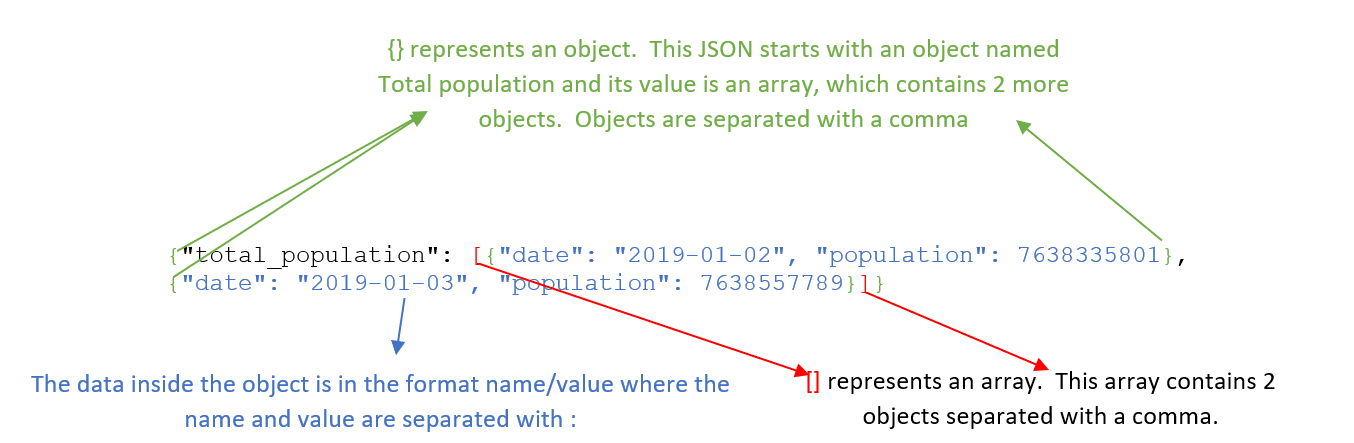Click the green brace starting the second line

[x=174, y=285]
